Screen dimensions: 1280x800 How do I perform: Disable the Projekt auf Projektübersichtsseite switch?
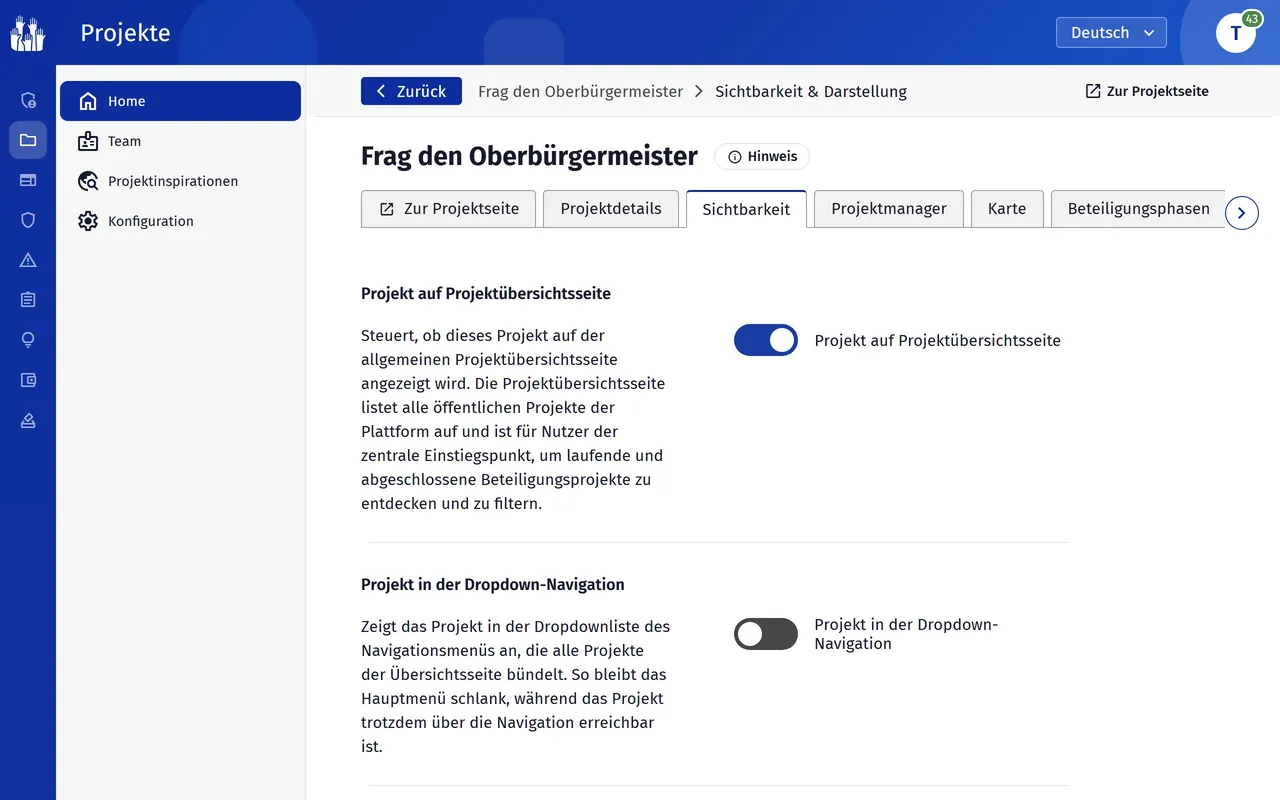[x=766, y=340]
